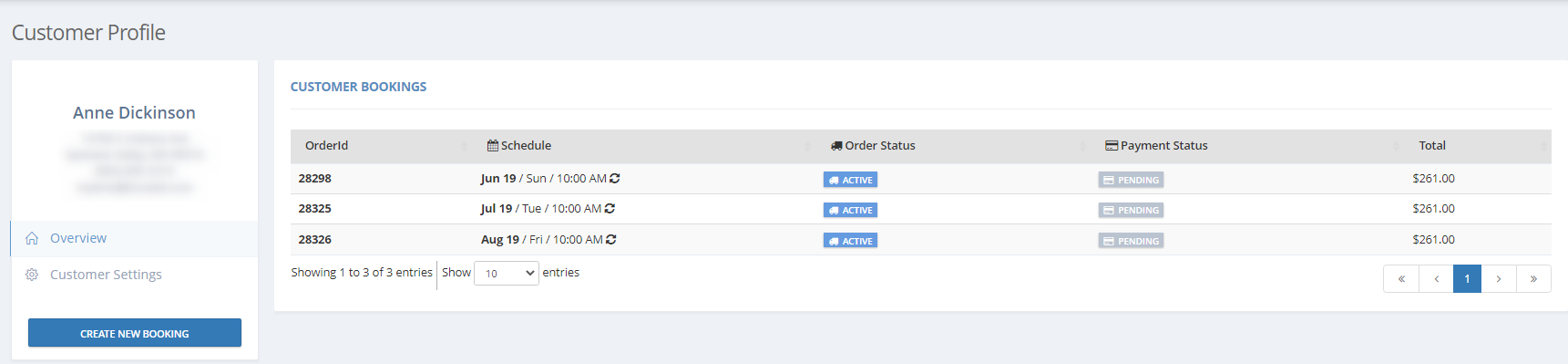Go to the first page of bookings
The height and width of the screenshot is (364, 1568).
pos(1401,278)
